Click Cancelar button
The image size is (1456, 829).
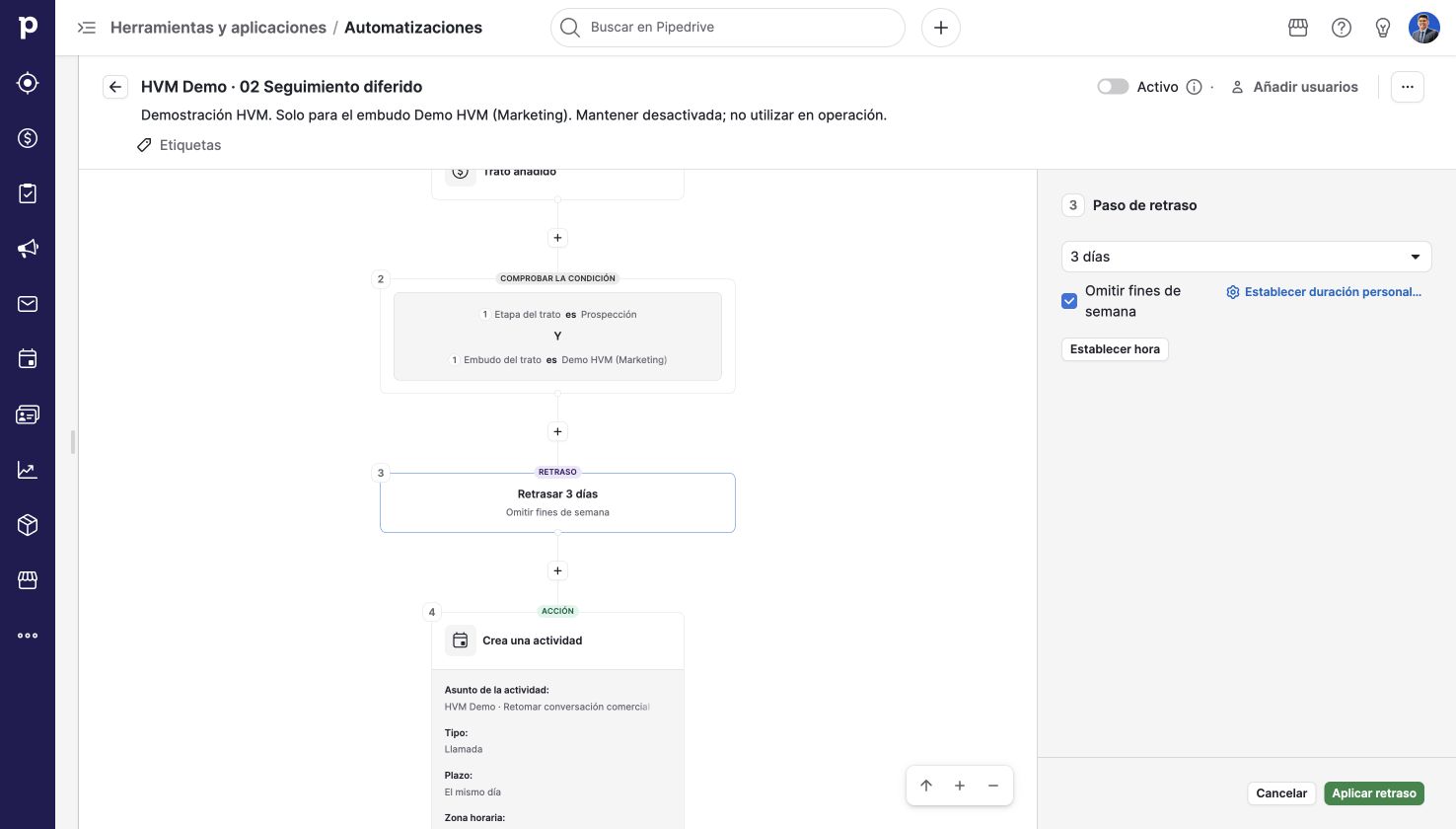point(1281,793)
